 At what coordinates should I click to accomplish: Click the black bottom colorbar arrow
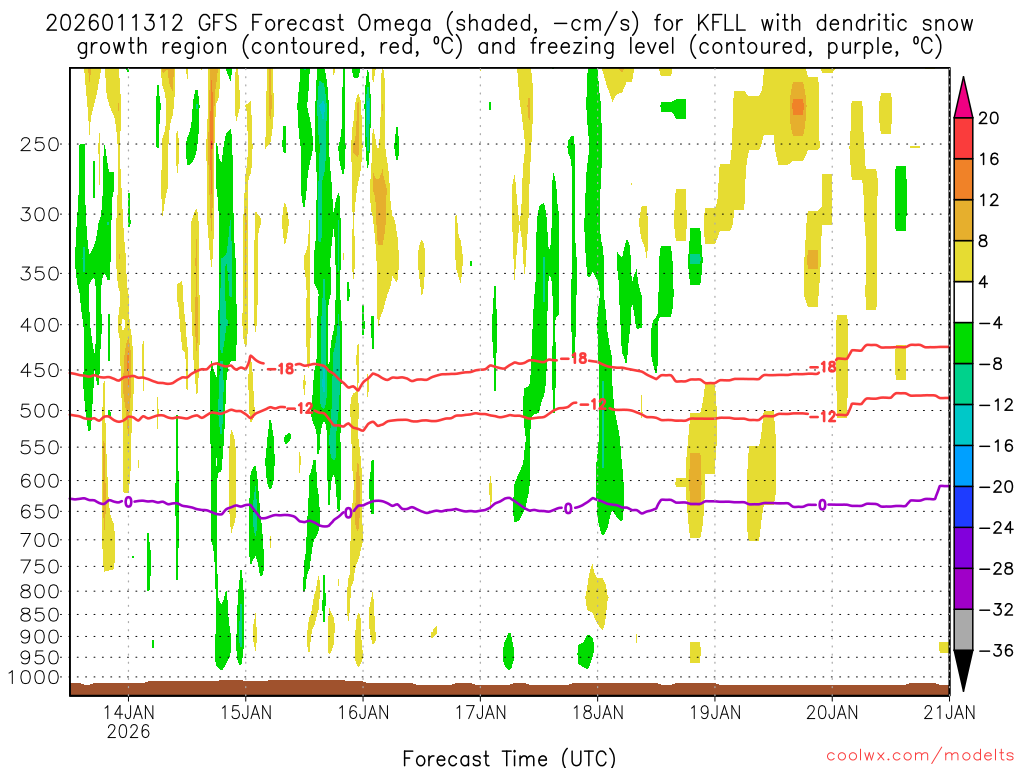963,671
